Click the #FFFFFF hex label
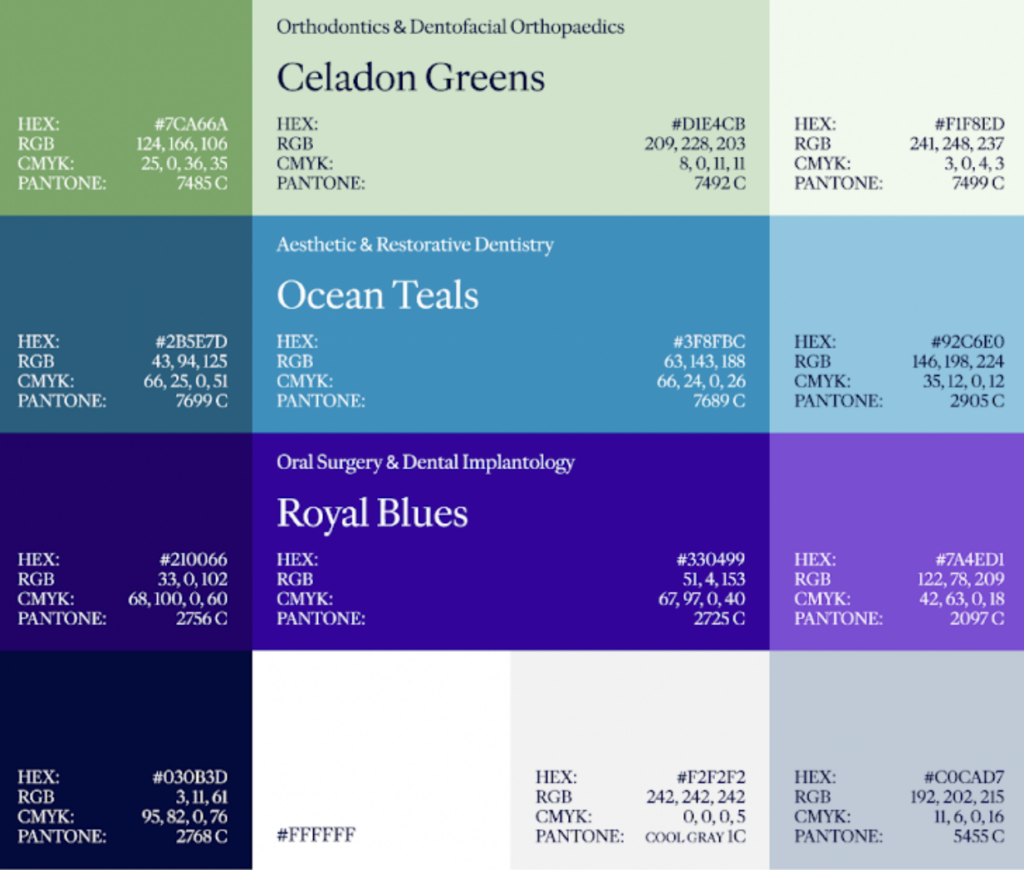This screenshot has width=1024, height=870. (x=316, y=835)
